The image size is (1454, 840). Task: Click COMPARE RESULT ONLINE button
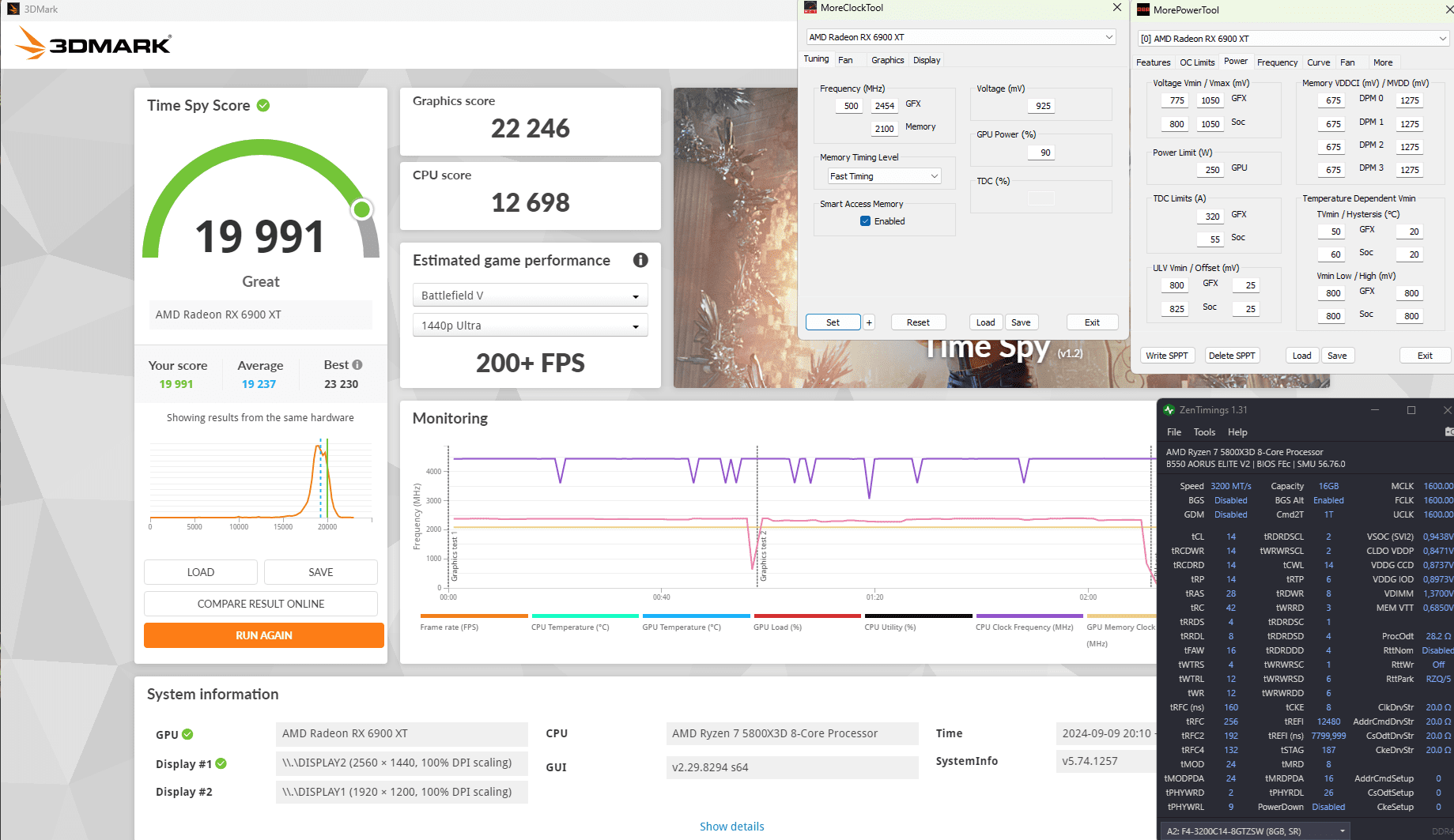261,604
